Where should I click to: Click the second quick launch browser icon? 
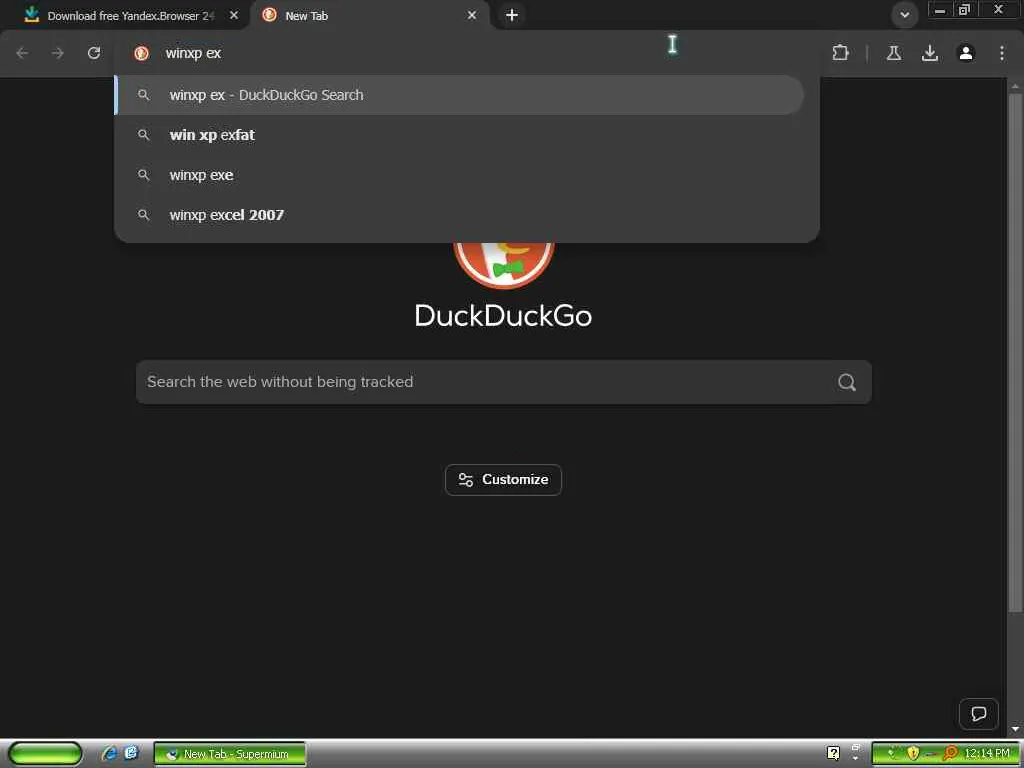pos(131,754)
